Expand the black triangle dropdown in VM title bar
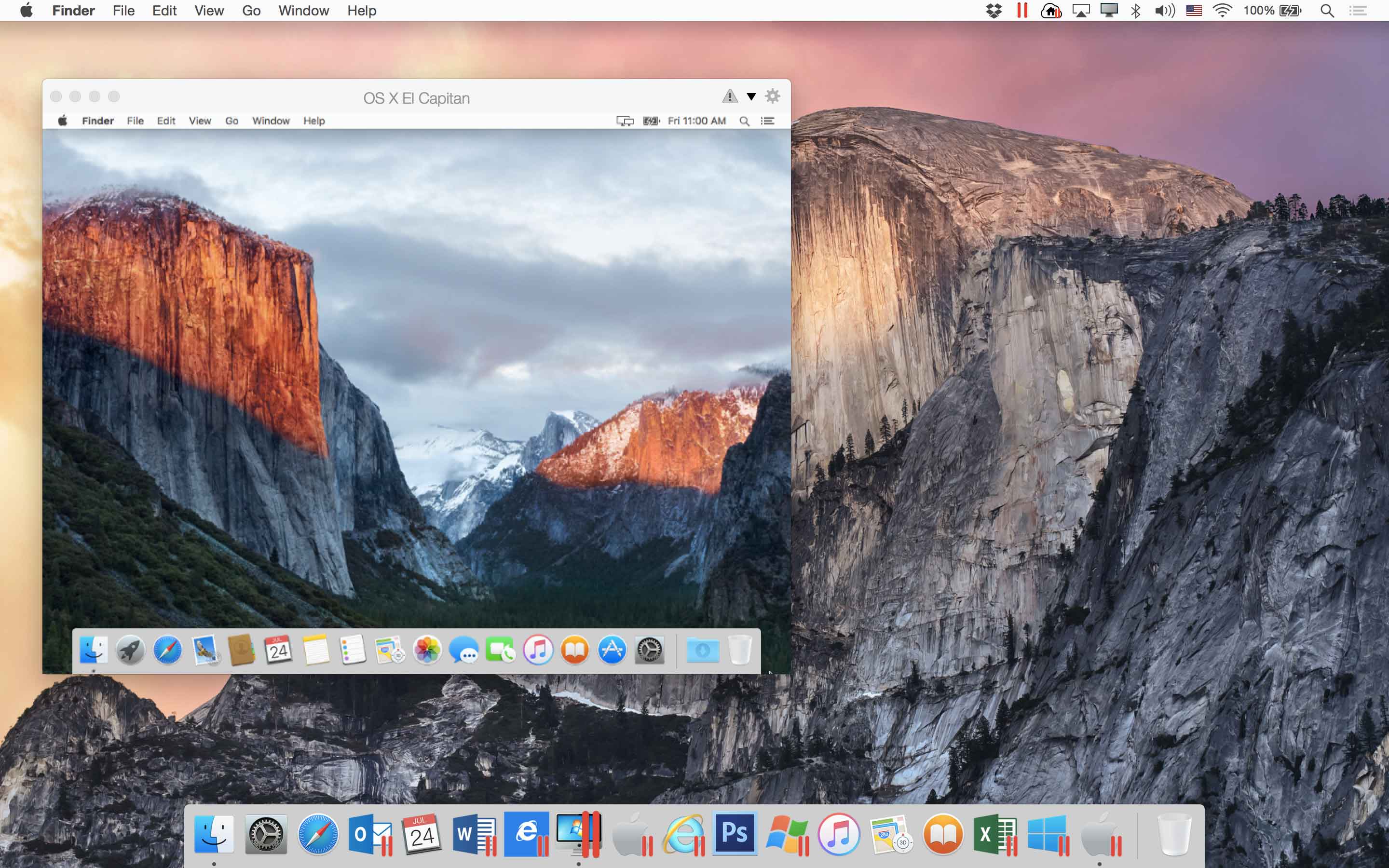Image resolution: width=1389 pixels, height=868 pixels. [751, 96]
